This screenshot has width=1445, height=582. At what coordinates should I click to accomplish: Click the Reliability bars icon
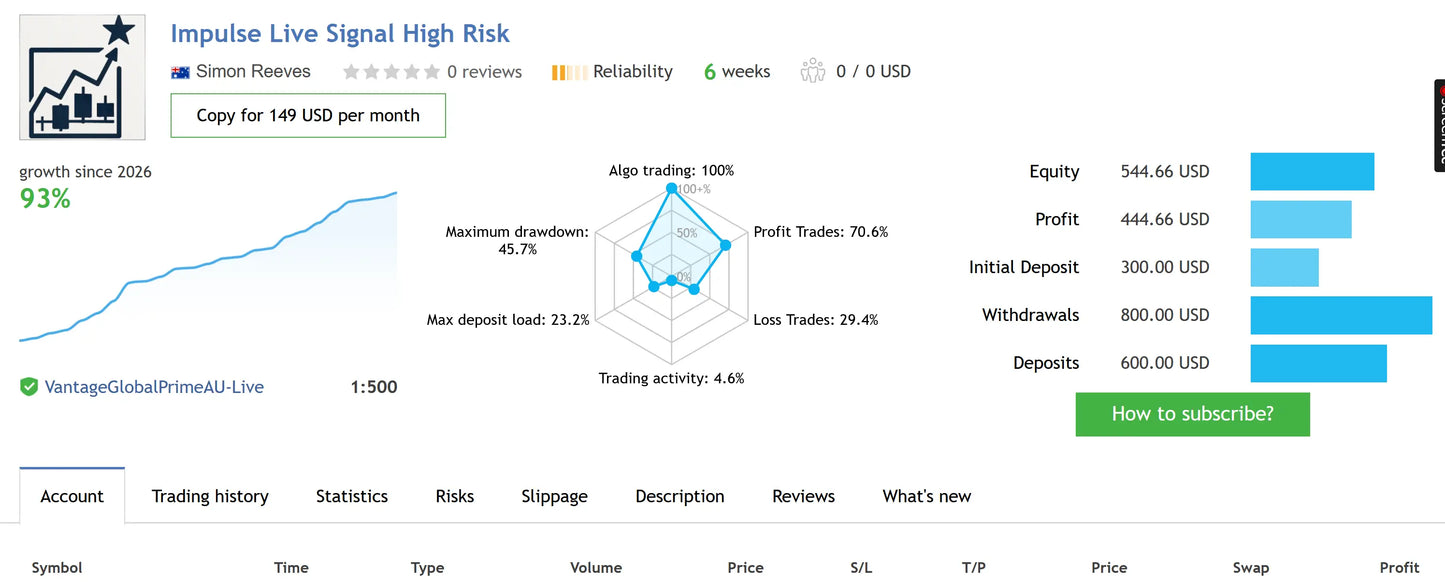569,72
